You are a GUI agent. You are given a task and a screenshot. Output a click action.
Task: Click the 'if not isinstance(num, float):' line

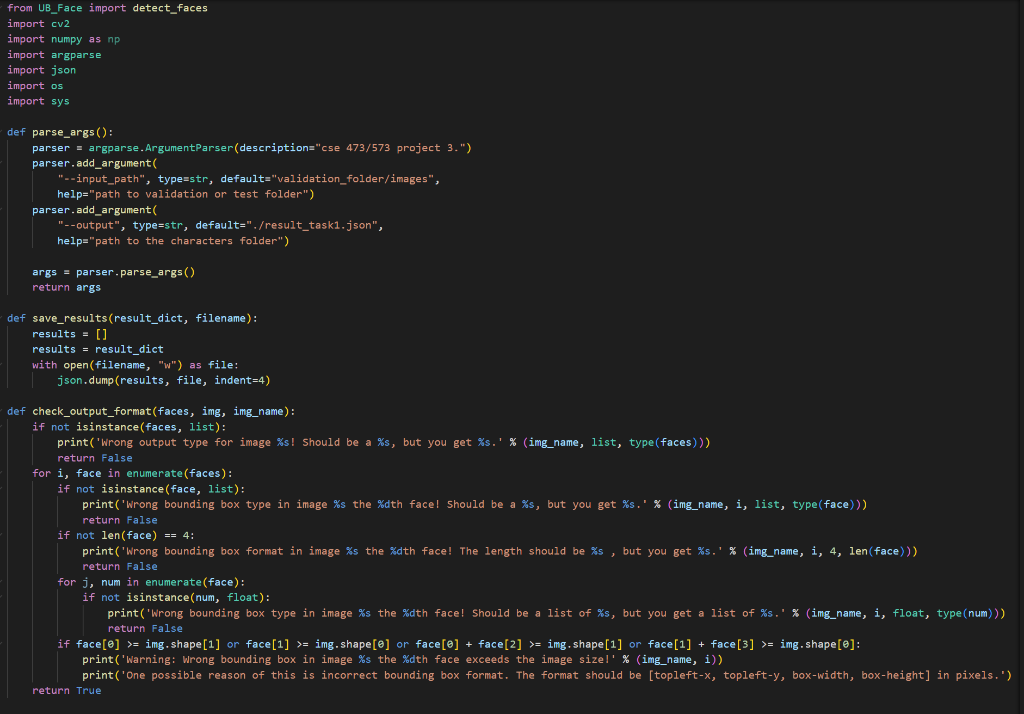(176, 598)
